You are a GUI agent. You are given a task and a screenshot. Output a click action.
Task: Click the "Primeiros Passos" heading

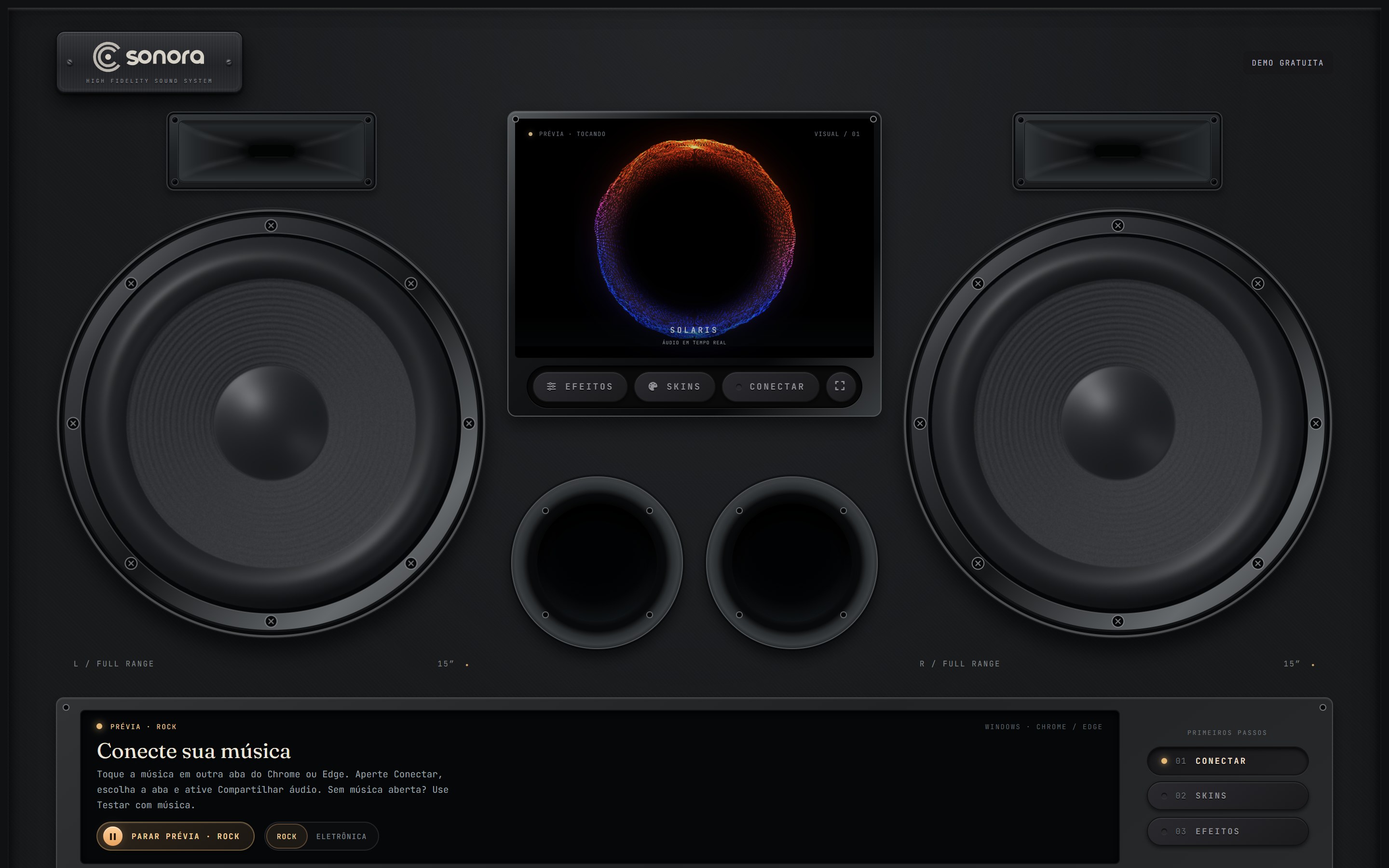[x=1227, y=732]
